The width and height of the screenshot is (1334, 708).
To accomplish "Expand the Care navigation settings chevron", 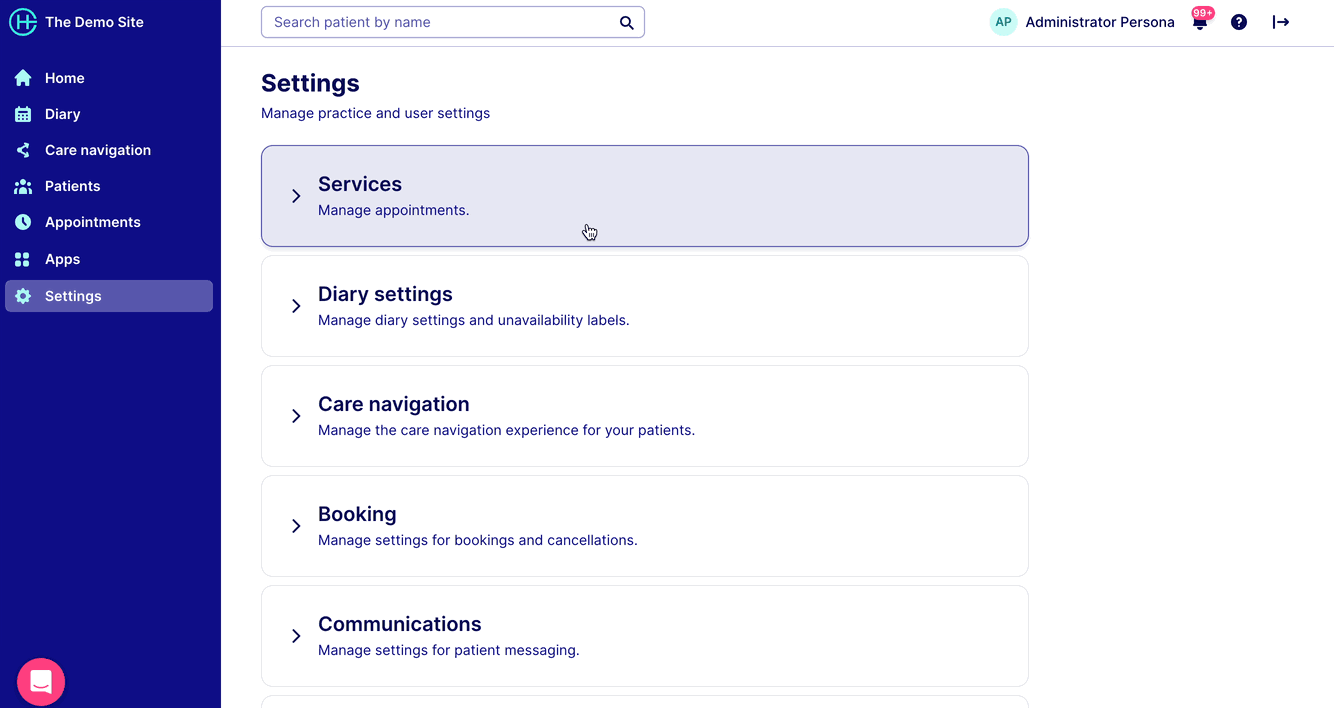I will (x=296, y=416).
